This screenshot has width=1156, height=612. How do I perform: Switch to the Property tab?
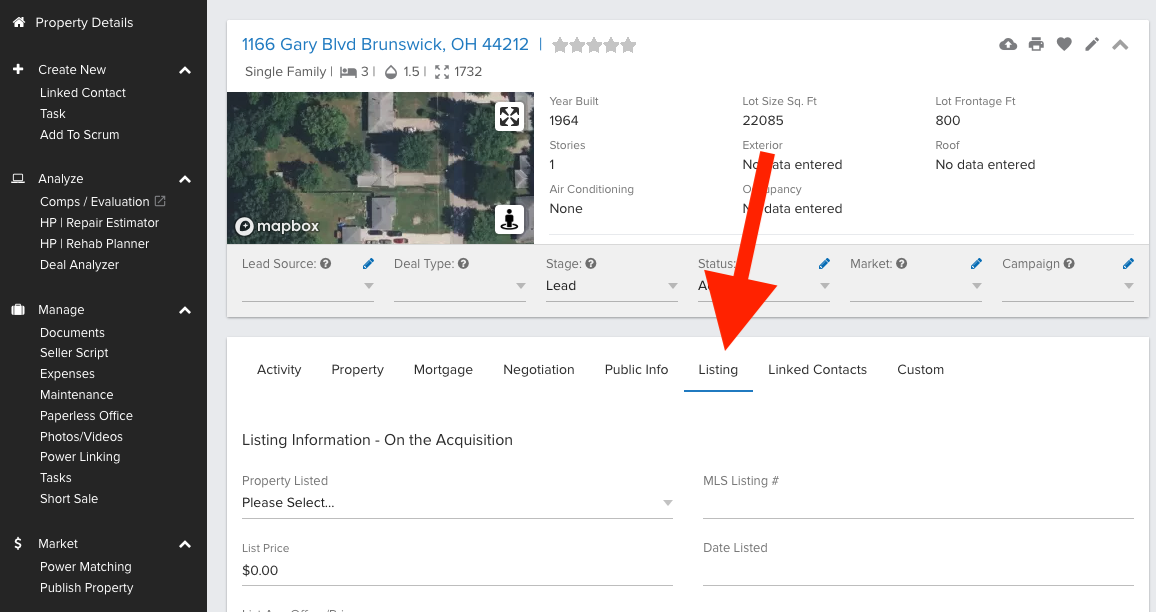click(x=358, y=369)
